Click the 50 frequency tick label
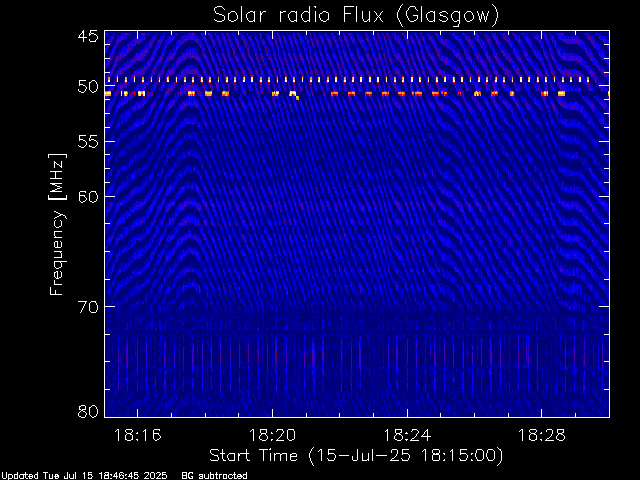The image size is (640, 480). pos(88,87)
